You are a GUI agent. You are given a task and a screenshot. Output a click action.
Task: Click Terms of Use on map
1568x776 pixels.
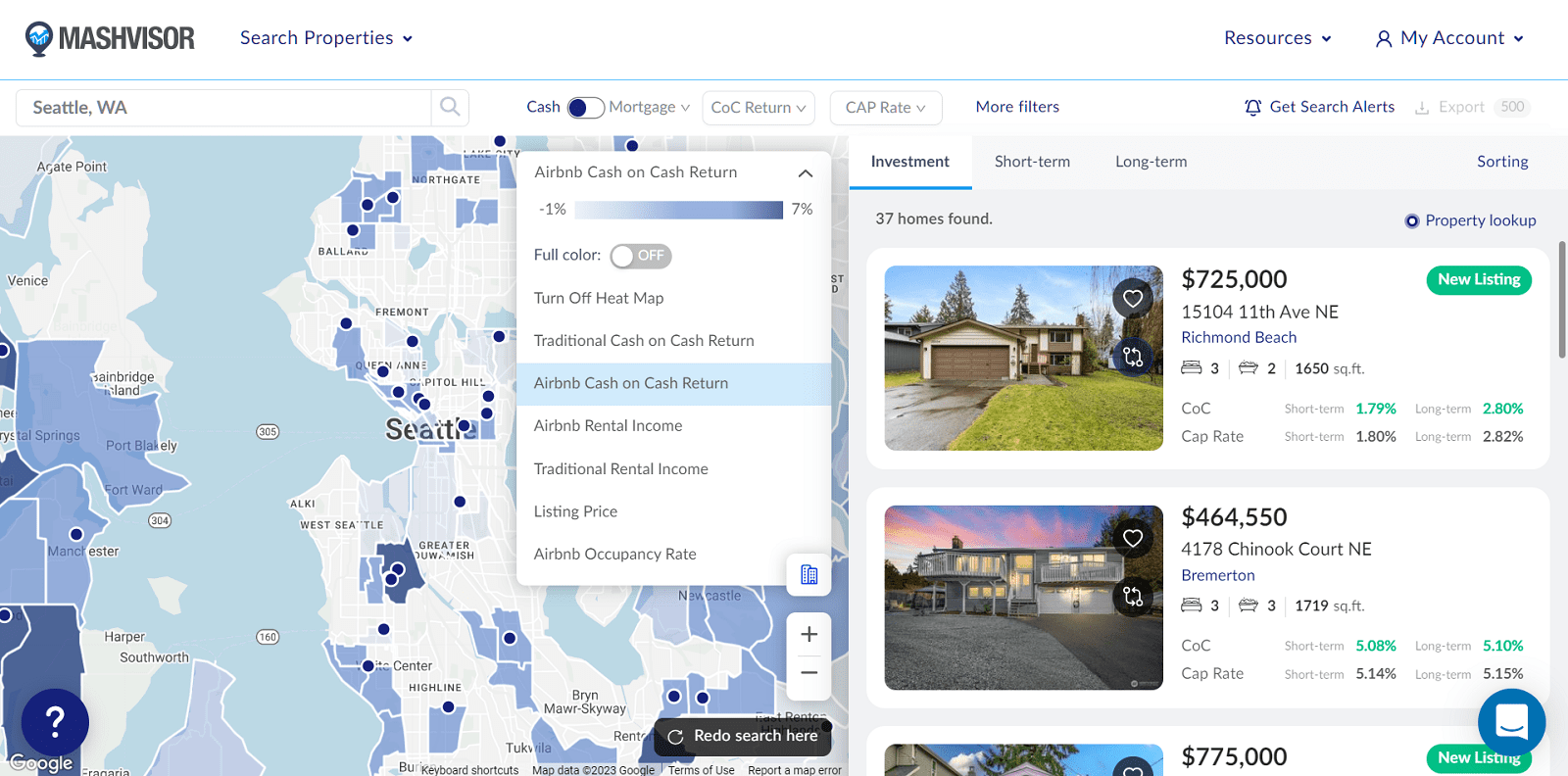point(701,770)
